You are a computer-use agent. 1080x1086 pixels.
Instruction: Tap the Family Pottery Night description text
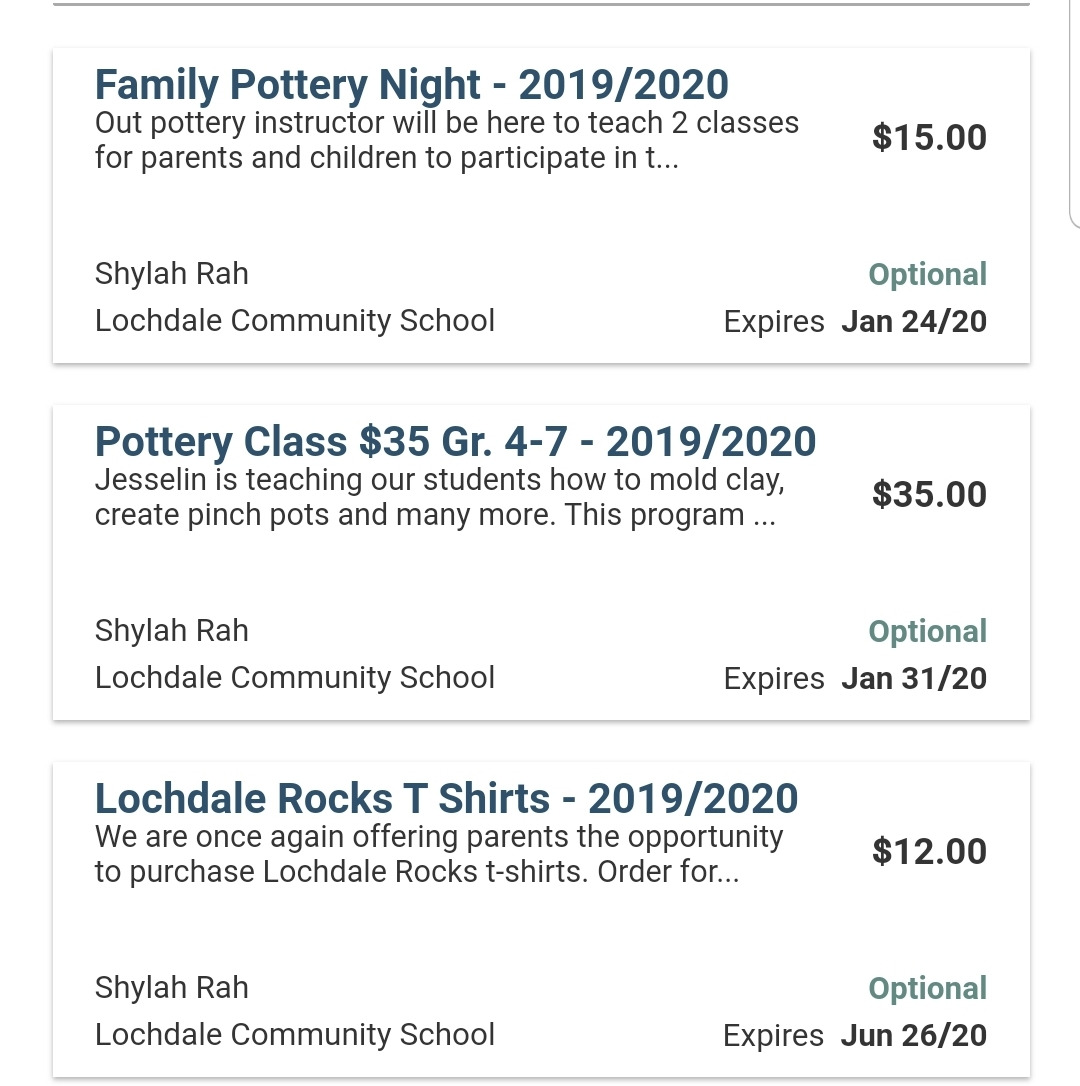point(446,141)
